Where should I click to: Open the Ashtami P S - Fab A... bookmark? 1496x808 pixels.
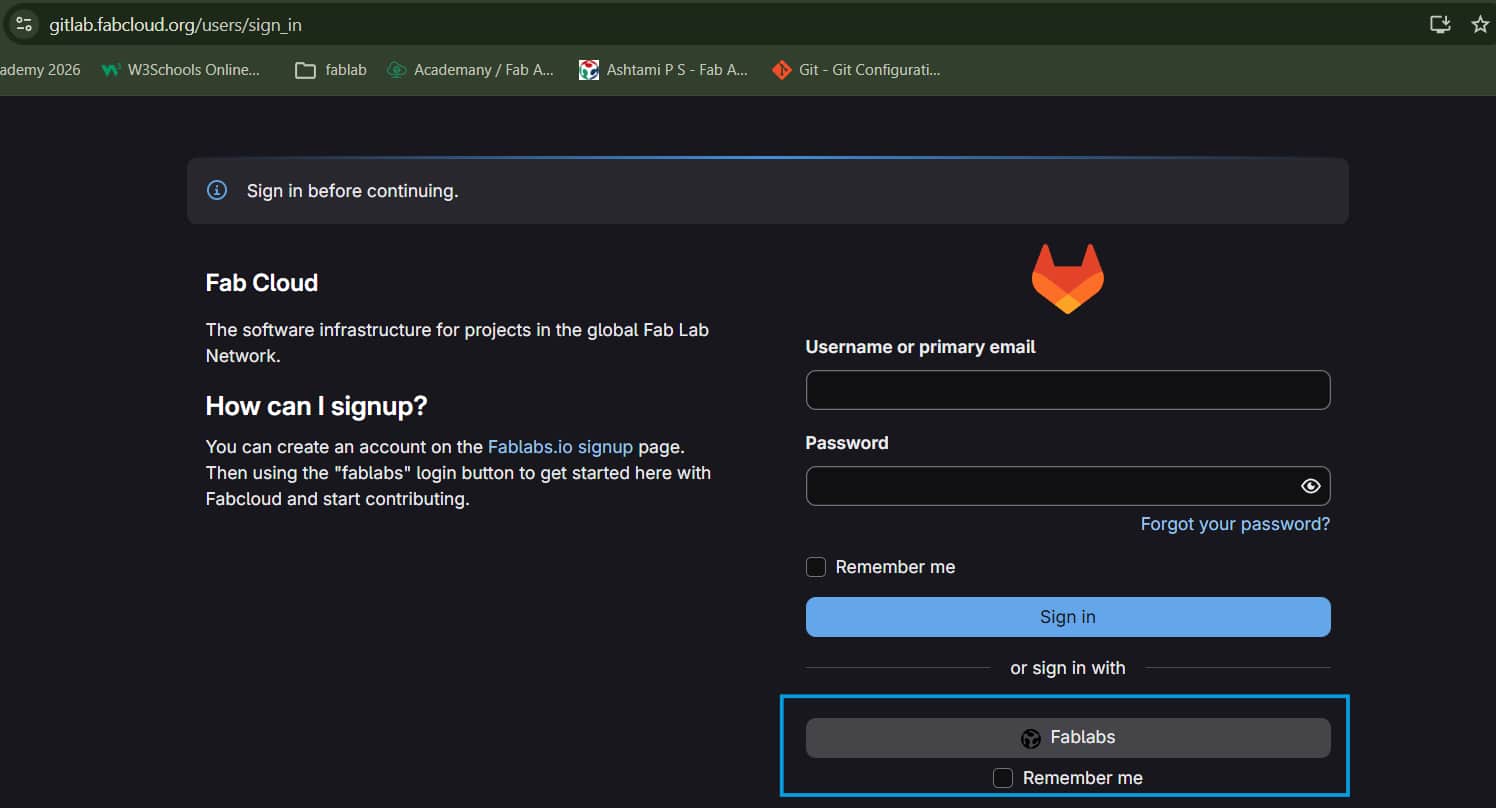coord(663,70)
